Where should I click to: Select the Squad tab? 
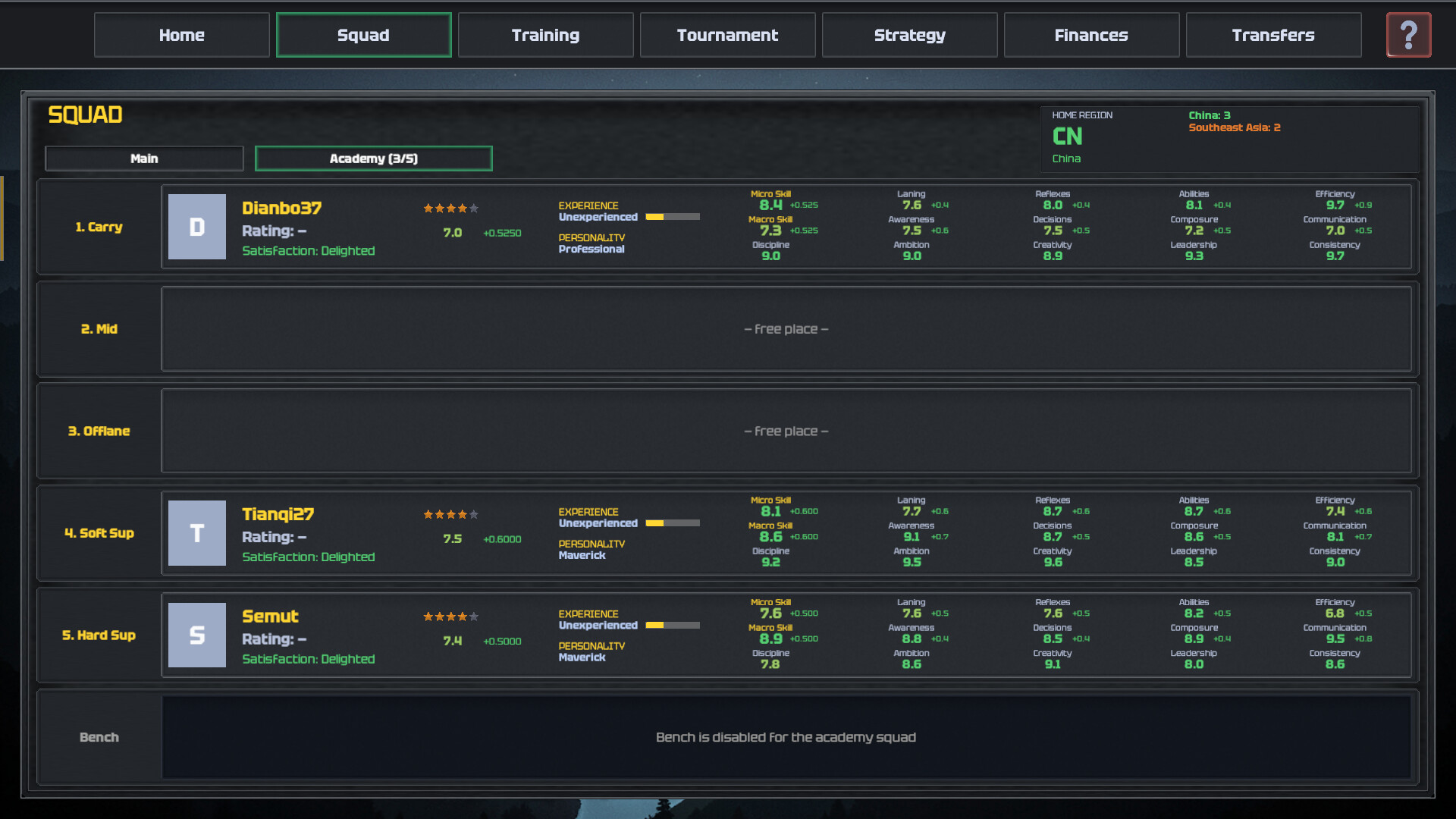tap(364, 35)
